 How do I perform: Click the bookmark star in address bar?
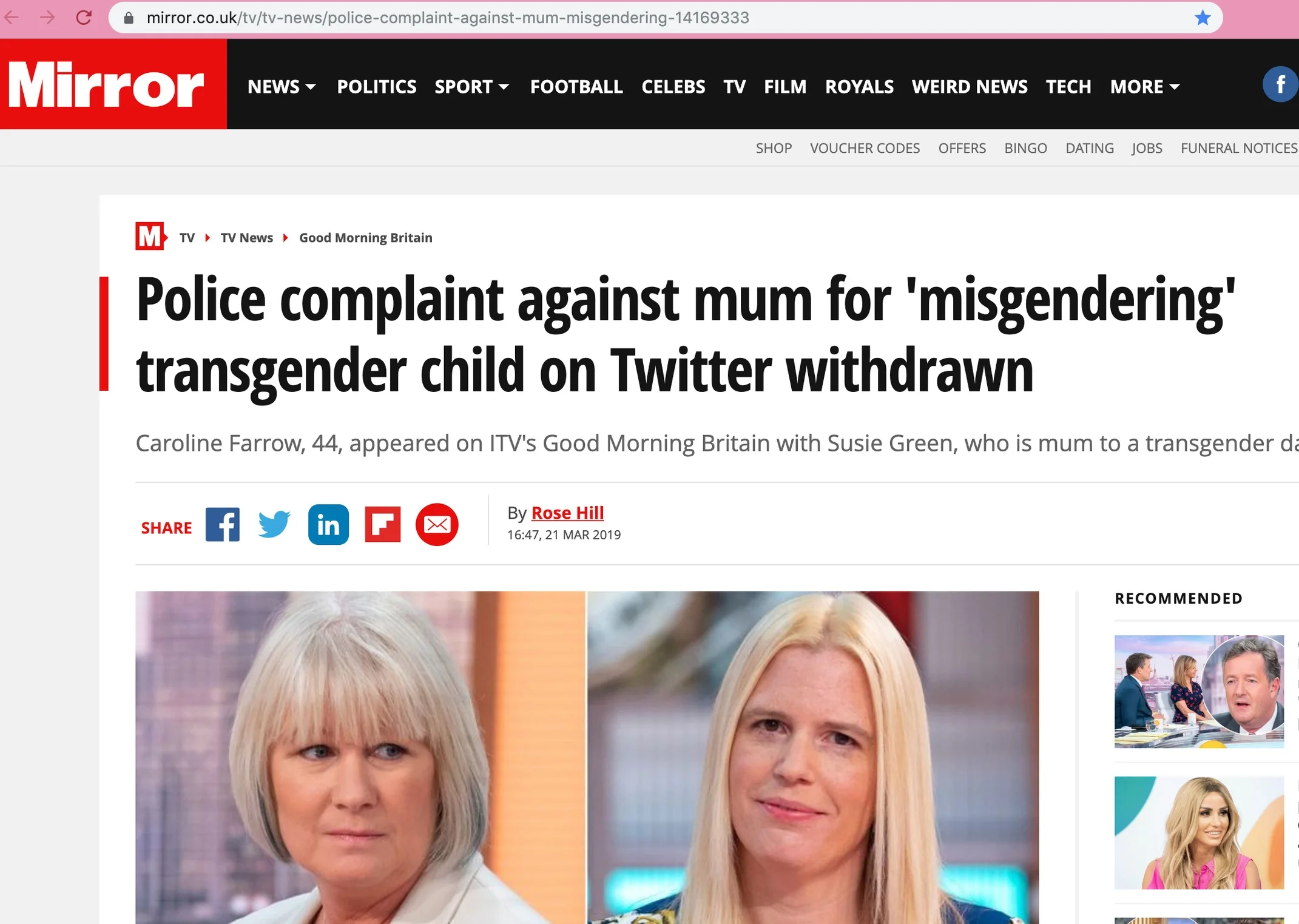[x=1203, y=18]
